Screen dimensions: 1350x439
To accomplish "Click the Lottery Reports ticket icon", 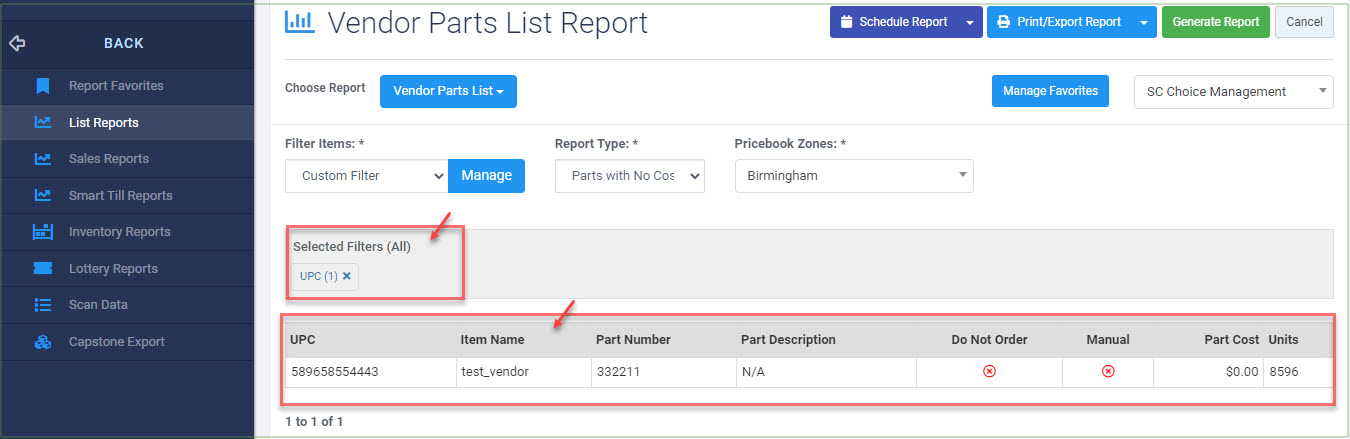I will tap(42, 268).
